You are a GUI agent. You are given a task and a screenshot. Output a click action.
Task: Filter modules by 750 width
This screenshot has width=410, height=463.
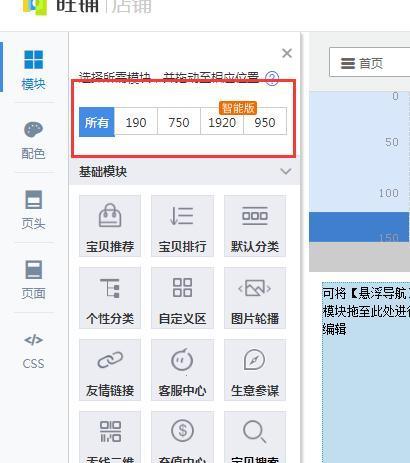(179, 122)
